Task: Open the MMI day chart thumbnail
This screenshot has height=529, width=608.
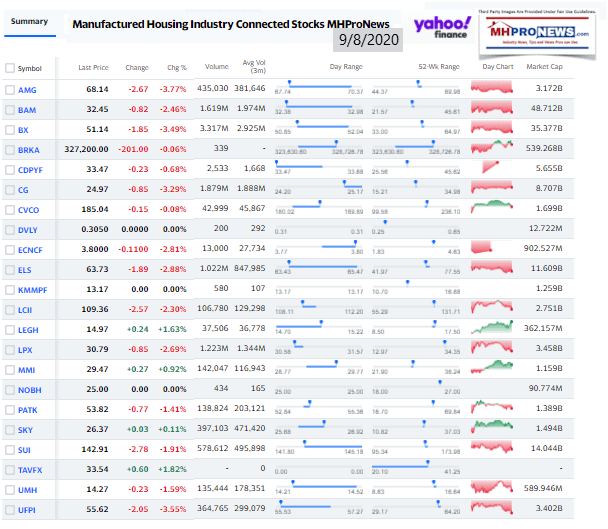Action: coord(492,367)
